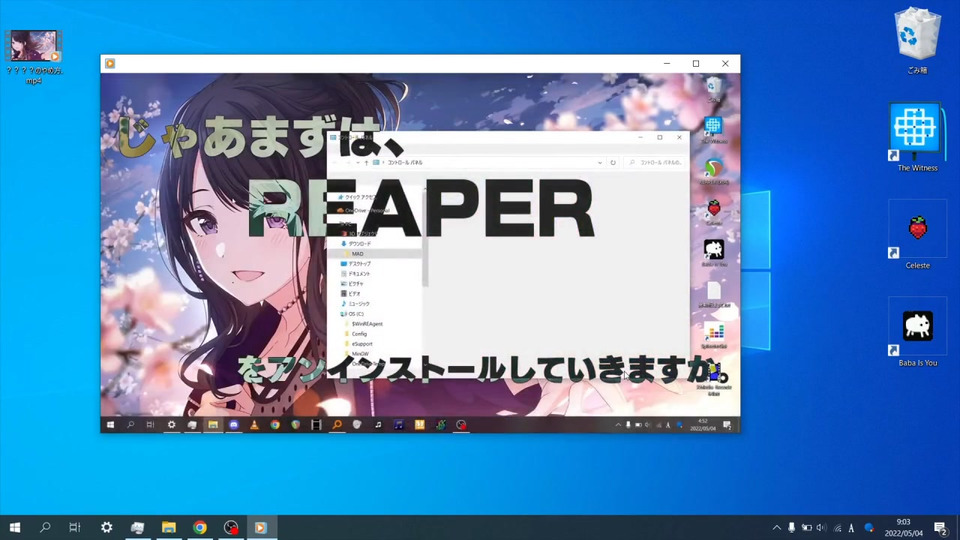The image size is (960, 540).
Task: Maximize the media player window
Action: 696,64
